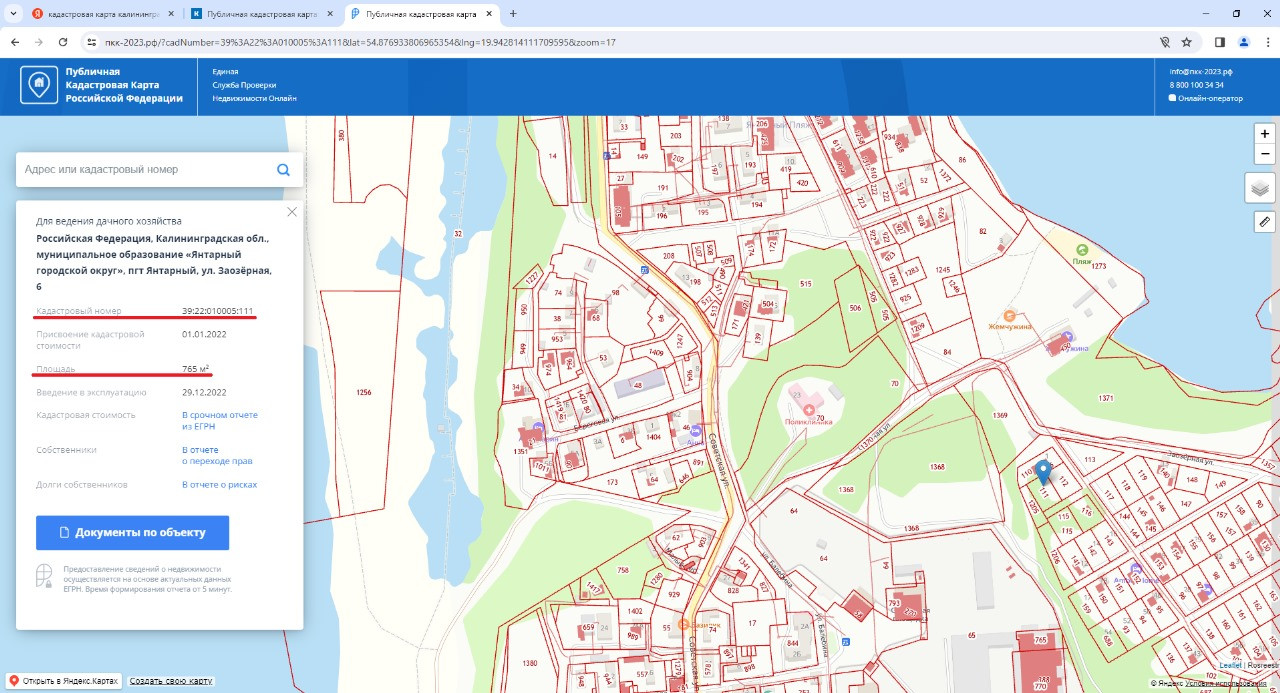Open the В срочном отчете link

219,414
